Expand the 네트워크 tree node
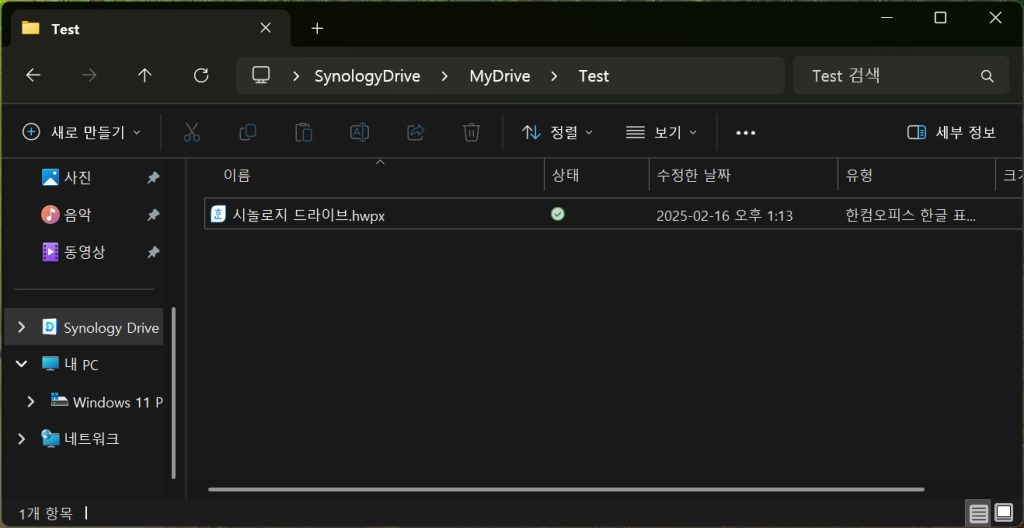 tap(22, 438)
